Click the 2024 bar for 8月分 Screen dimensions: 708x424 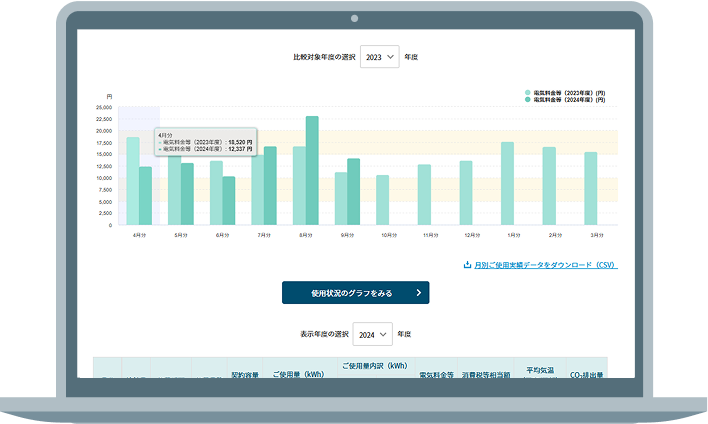tap(312, 170)
